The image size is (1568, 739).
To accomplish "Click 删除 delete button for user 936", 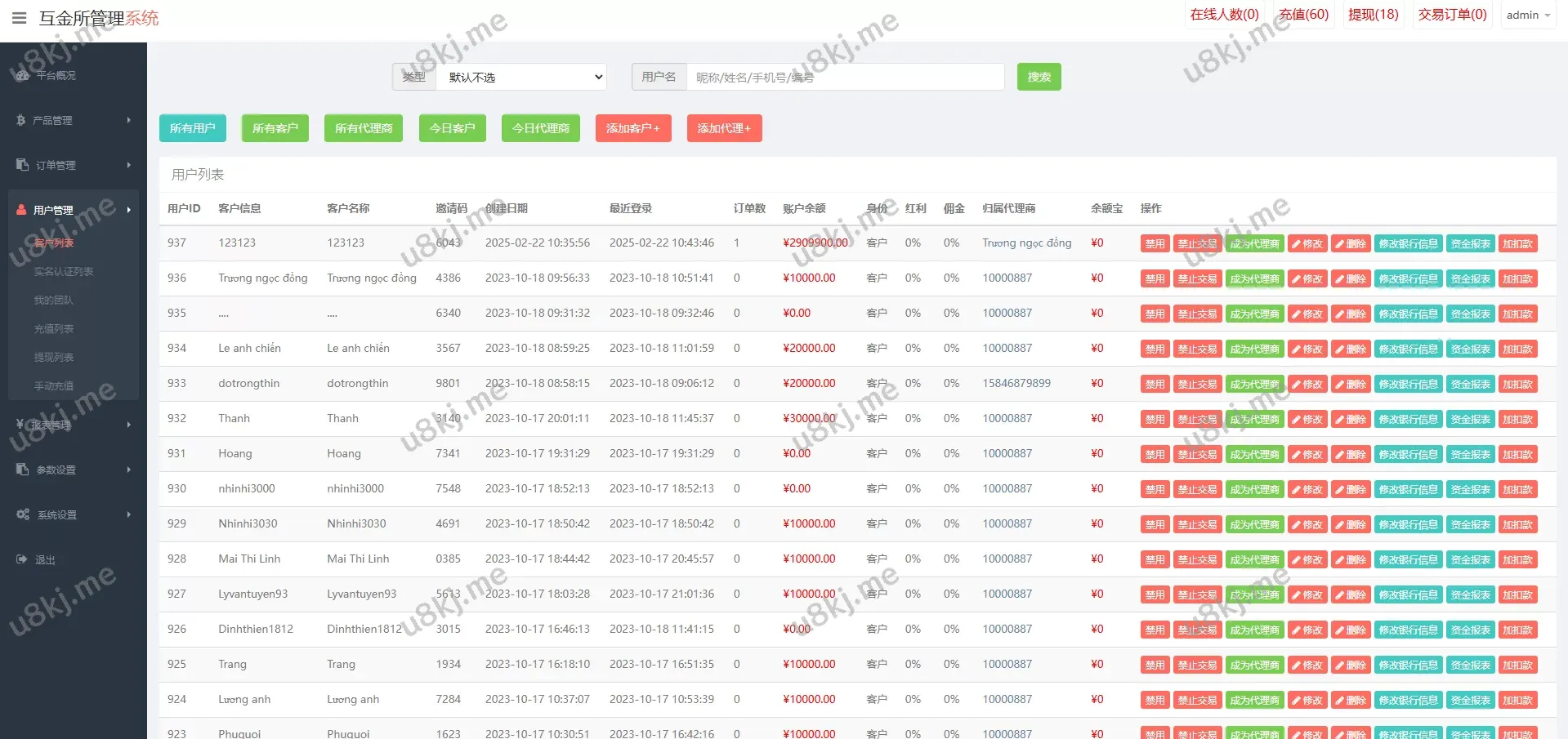I will point(1351,278).
